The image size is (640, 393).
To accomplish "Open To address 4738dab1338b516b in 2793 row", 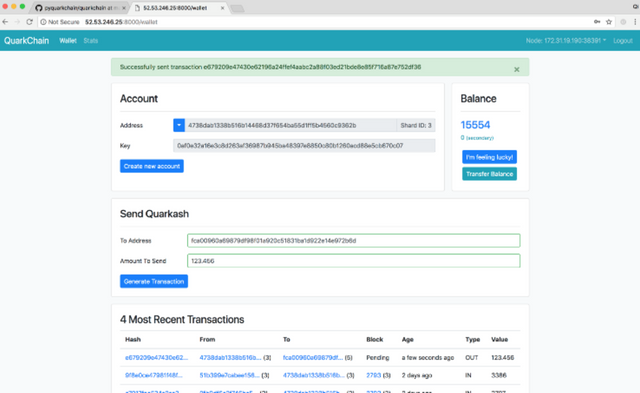I will point(313,375).
